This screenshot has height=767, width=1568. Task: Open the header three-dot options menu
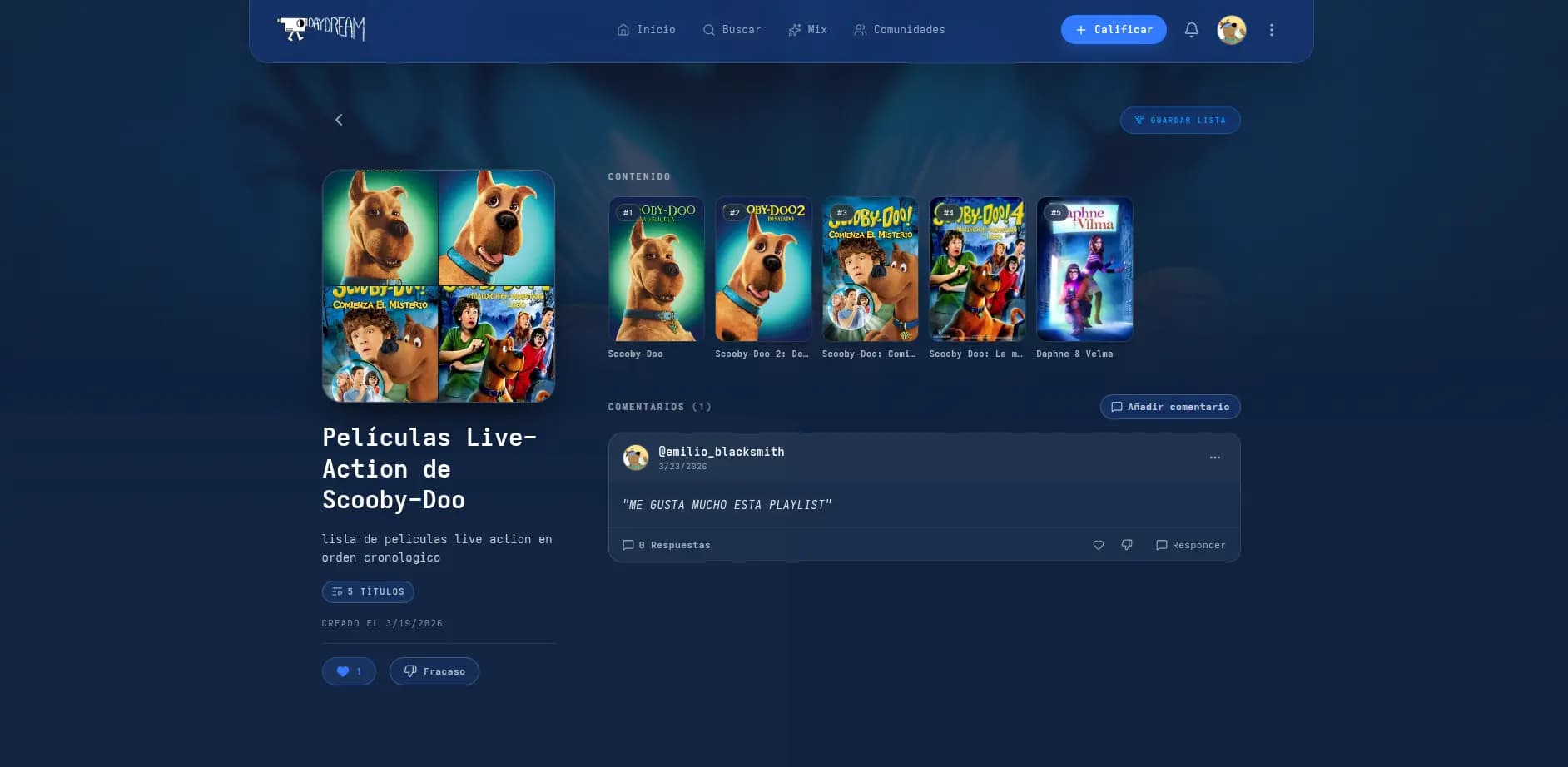(1272, 30)
